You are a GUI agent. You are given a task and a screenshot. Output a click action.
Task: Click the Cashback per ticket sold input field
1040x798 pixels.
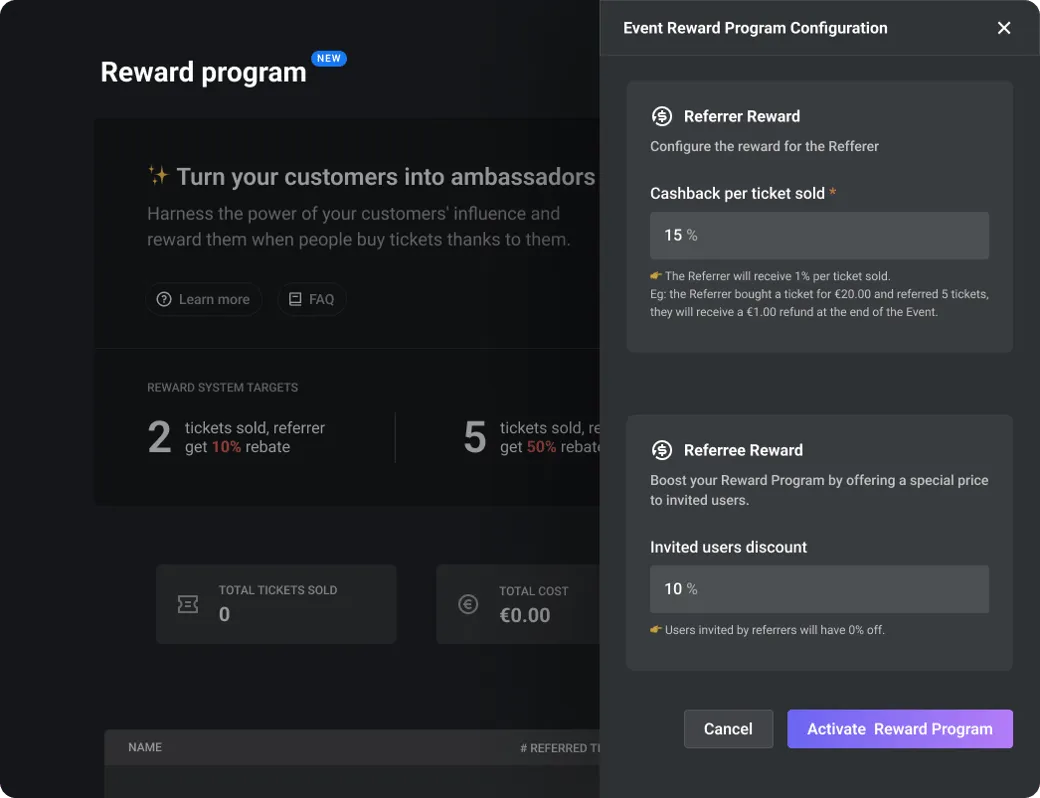(819, 235)
